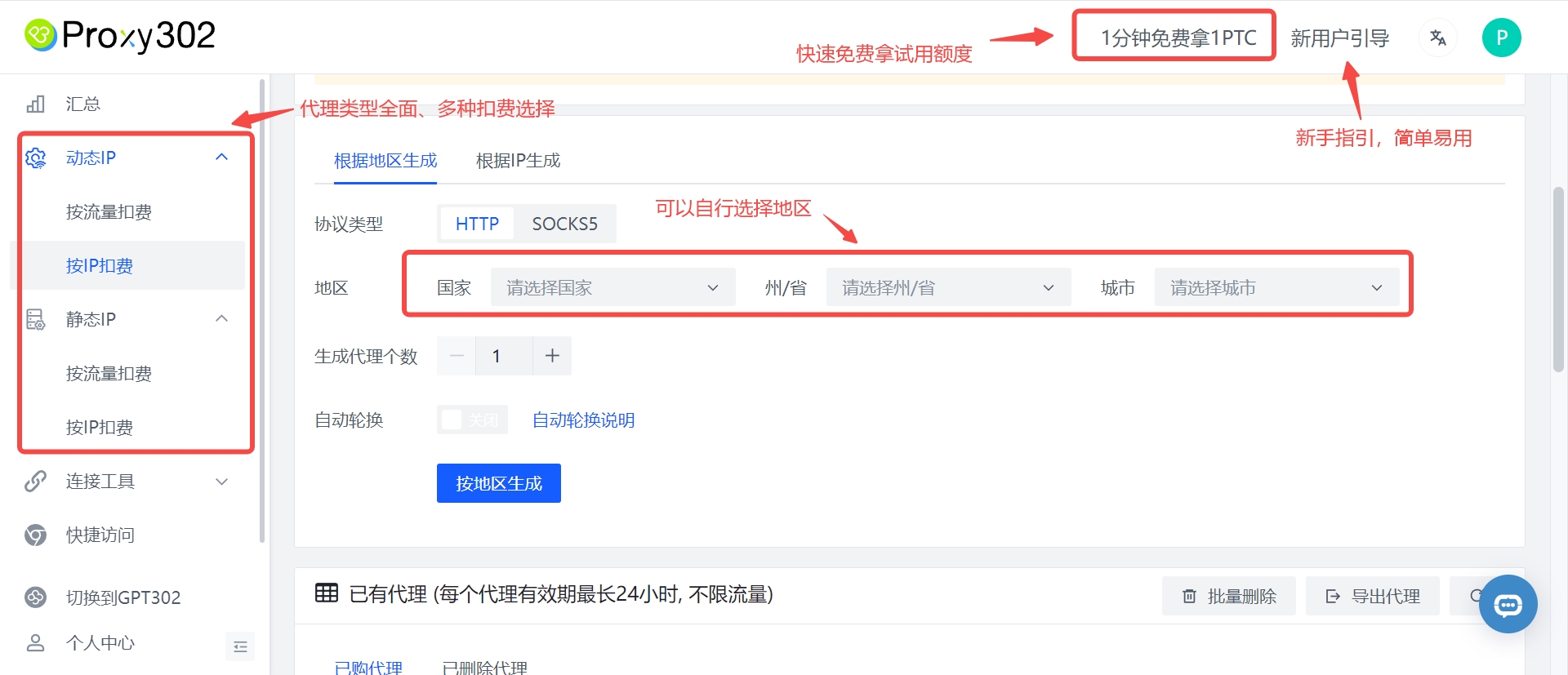Toggle the 自动轮换 switch
The height and width of the screenshot is (675, 1568).
pos(472,420)
